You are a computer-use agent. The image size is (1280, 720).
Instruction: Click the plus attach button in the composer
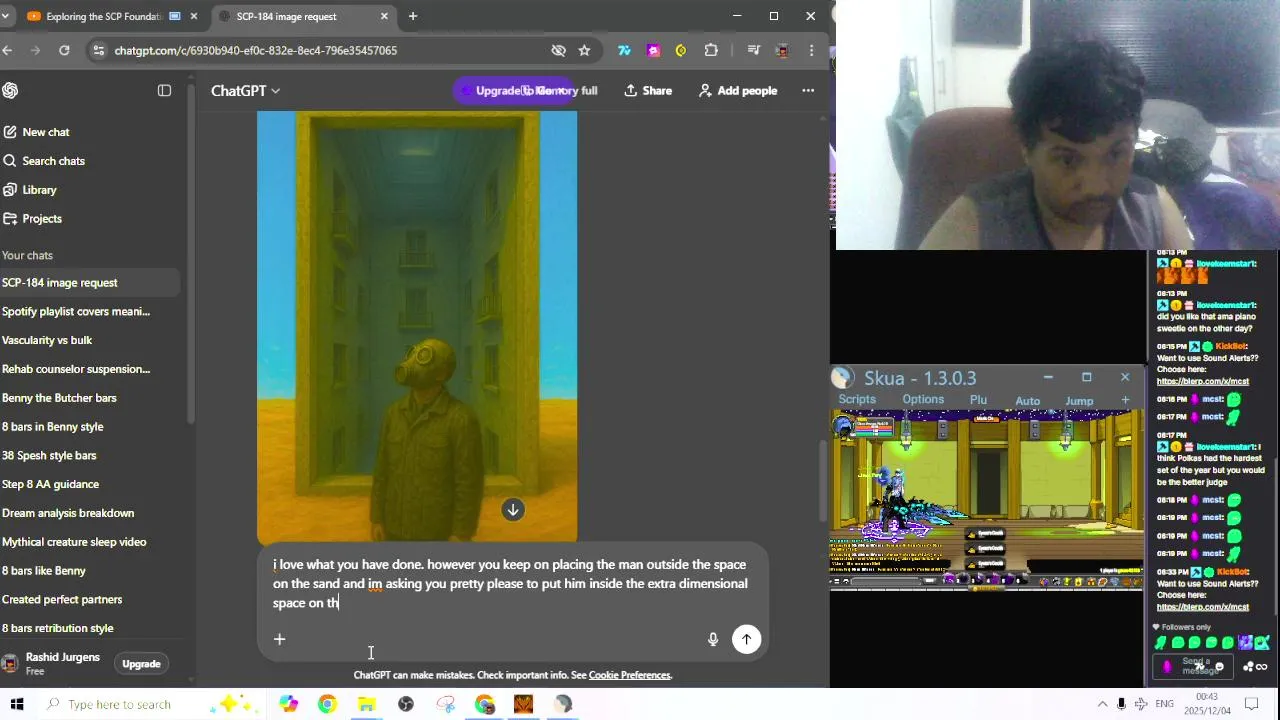pos(280,639)
